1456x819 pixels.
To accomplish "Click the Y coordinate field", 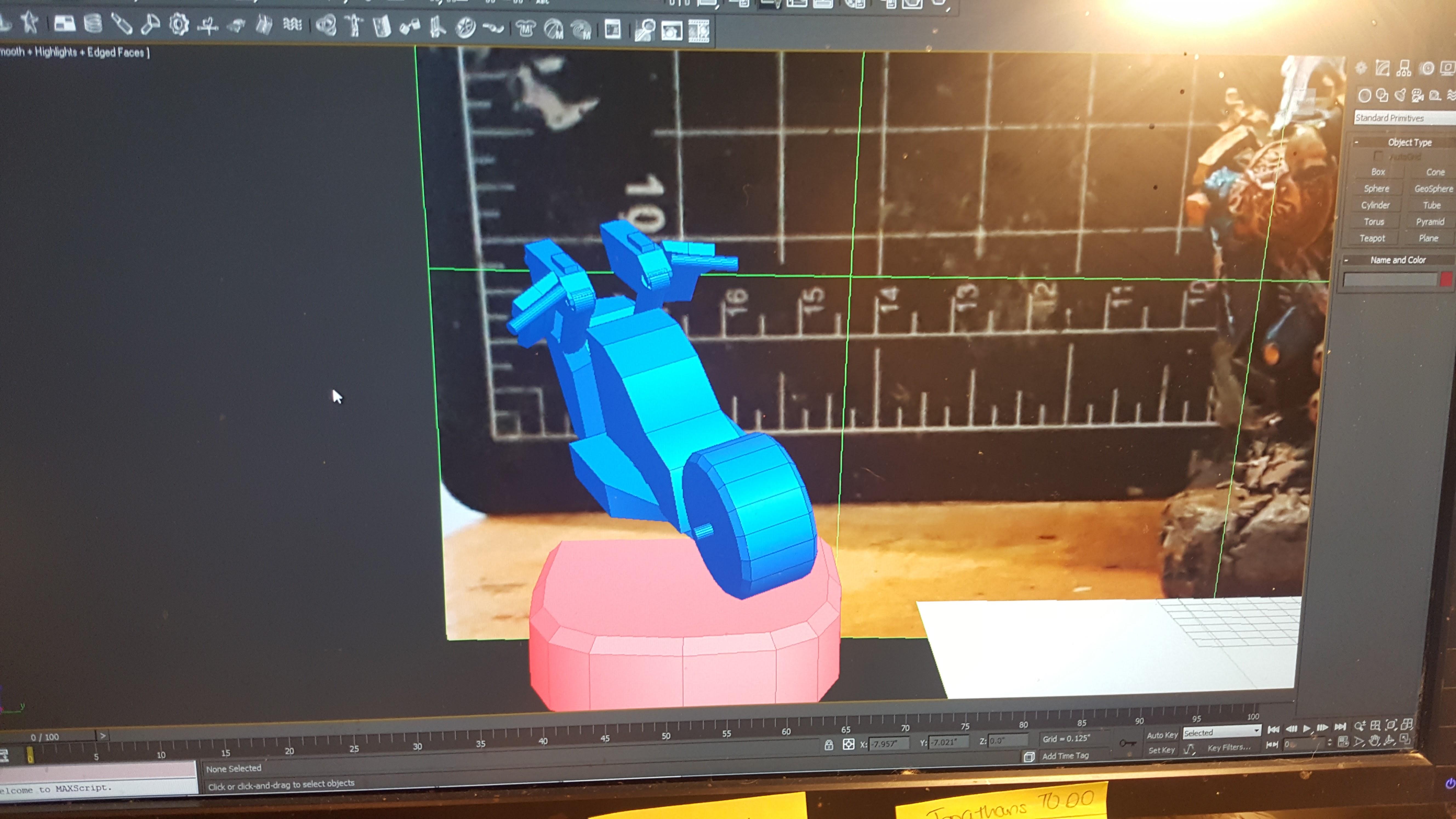I will (x=948, y=741).
